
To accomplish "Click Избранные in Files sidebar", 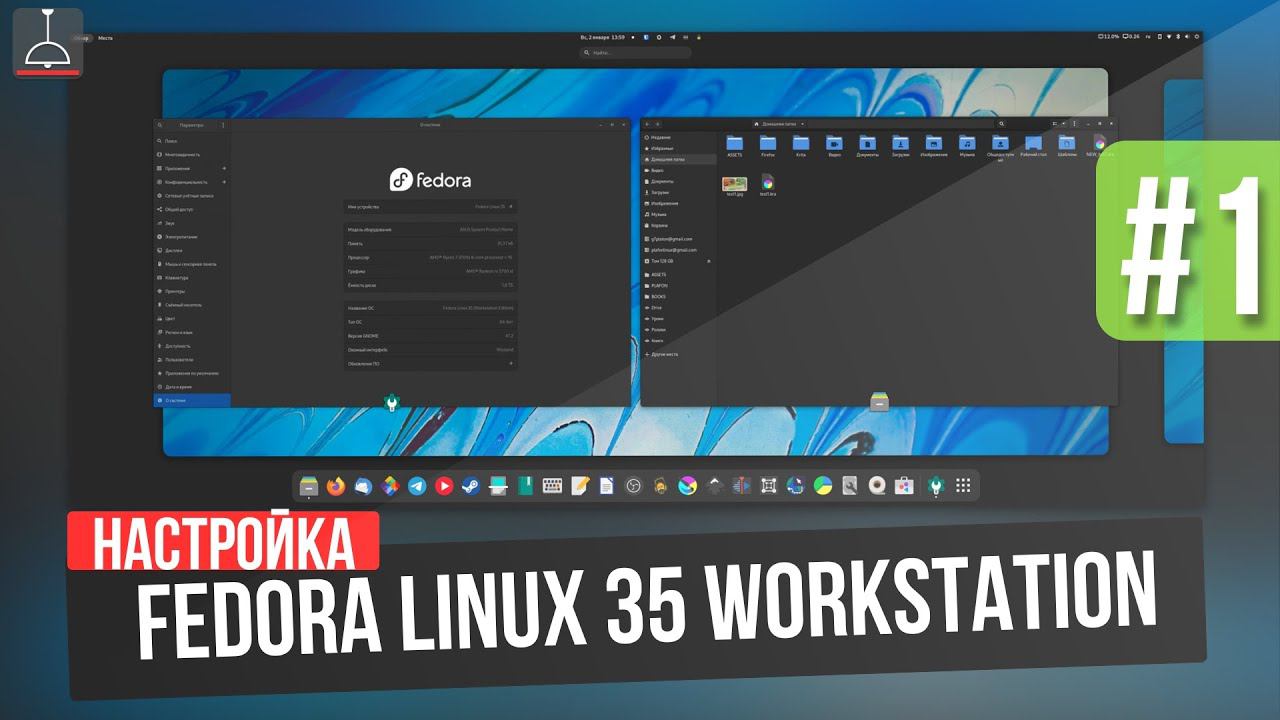I will click(679, 148).
